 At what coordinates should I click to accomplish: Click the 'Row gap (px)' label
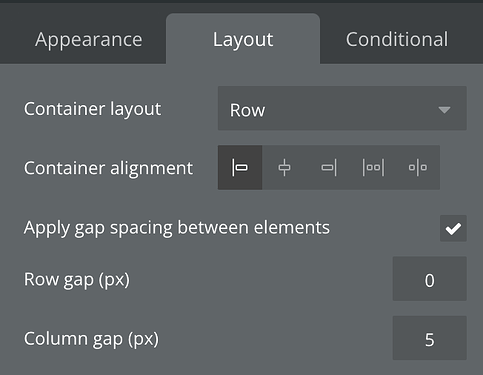tap(77, 280)
